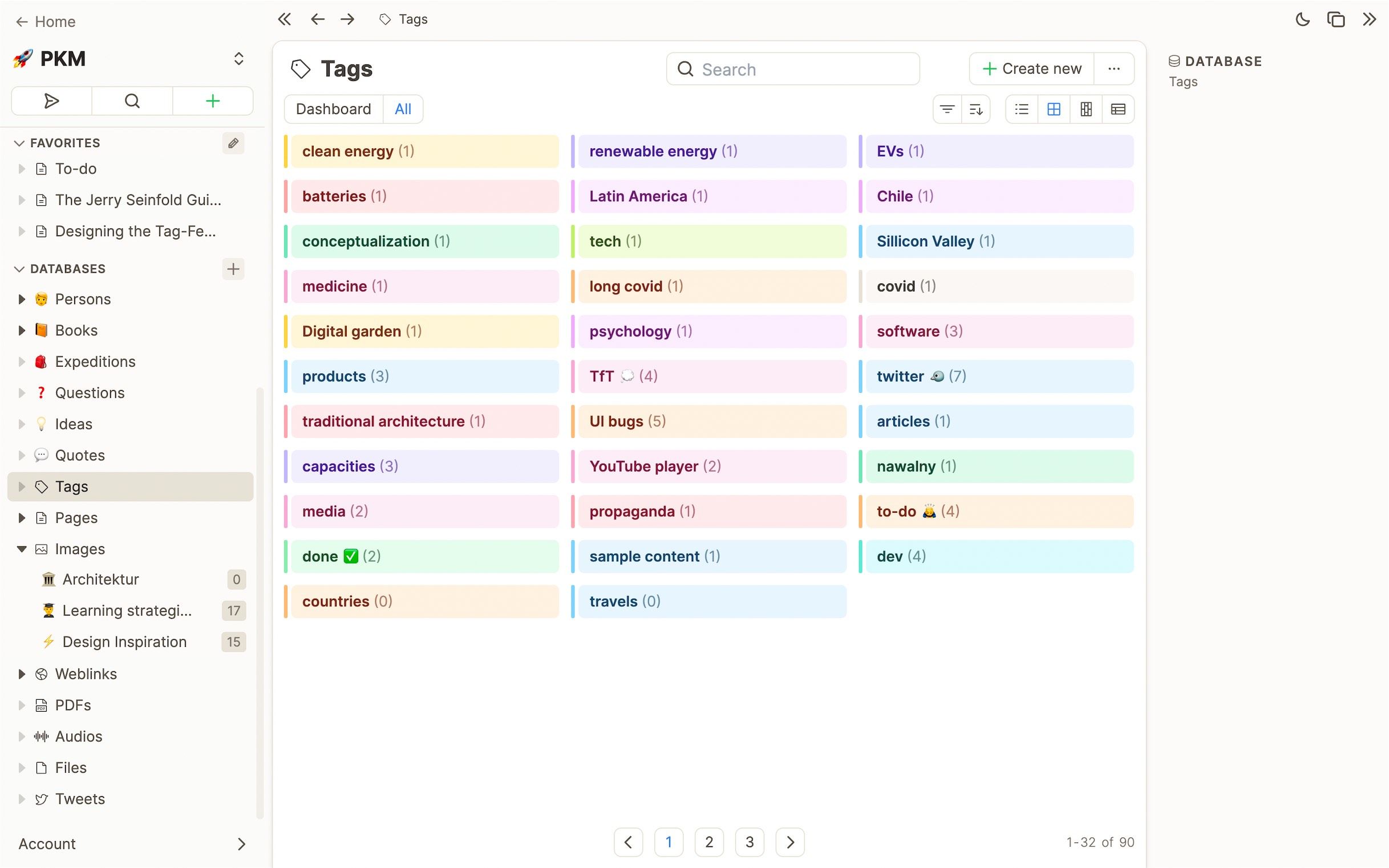Click the sidebar search magnifier icon

132,101
